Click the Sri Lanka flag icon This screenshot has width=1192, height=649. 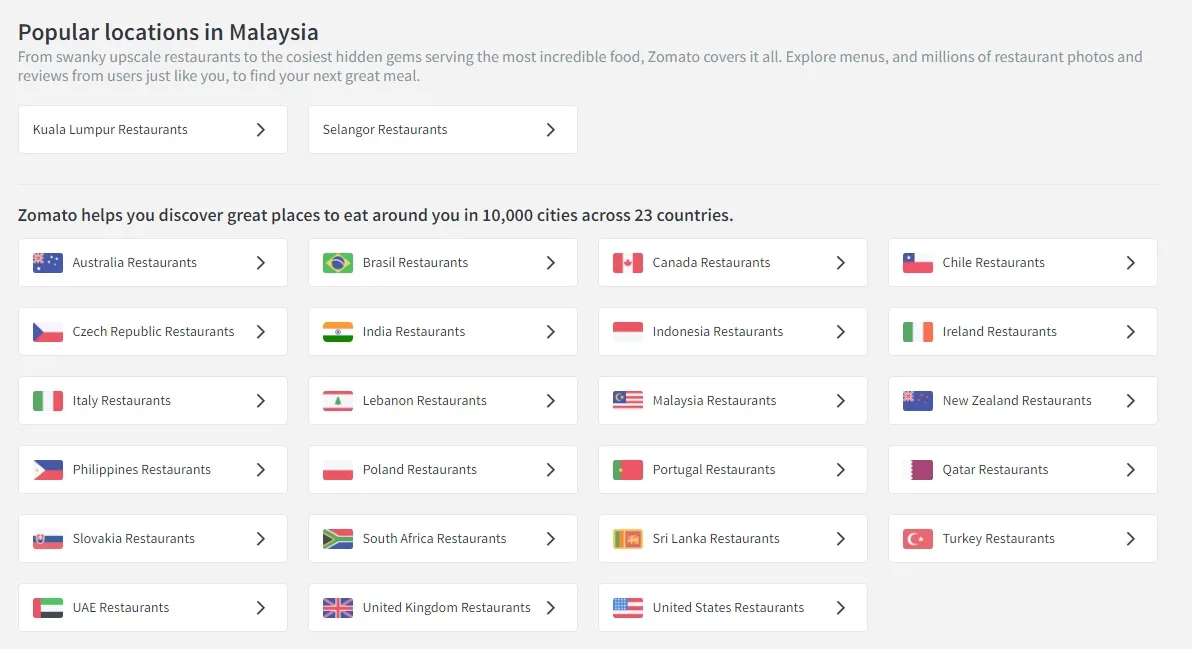tap(628, 539)
